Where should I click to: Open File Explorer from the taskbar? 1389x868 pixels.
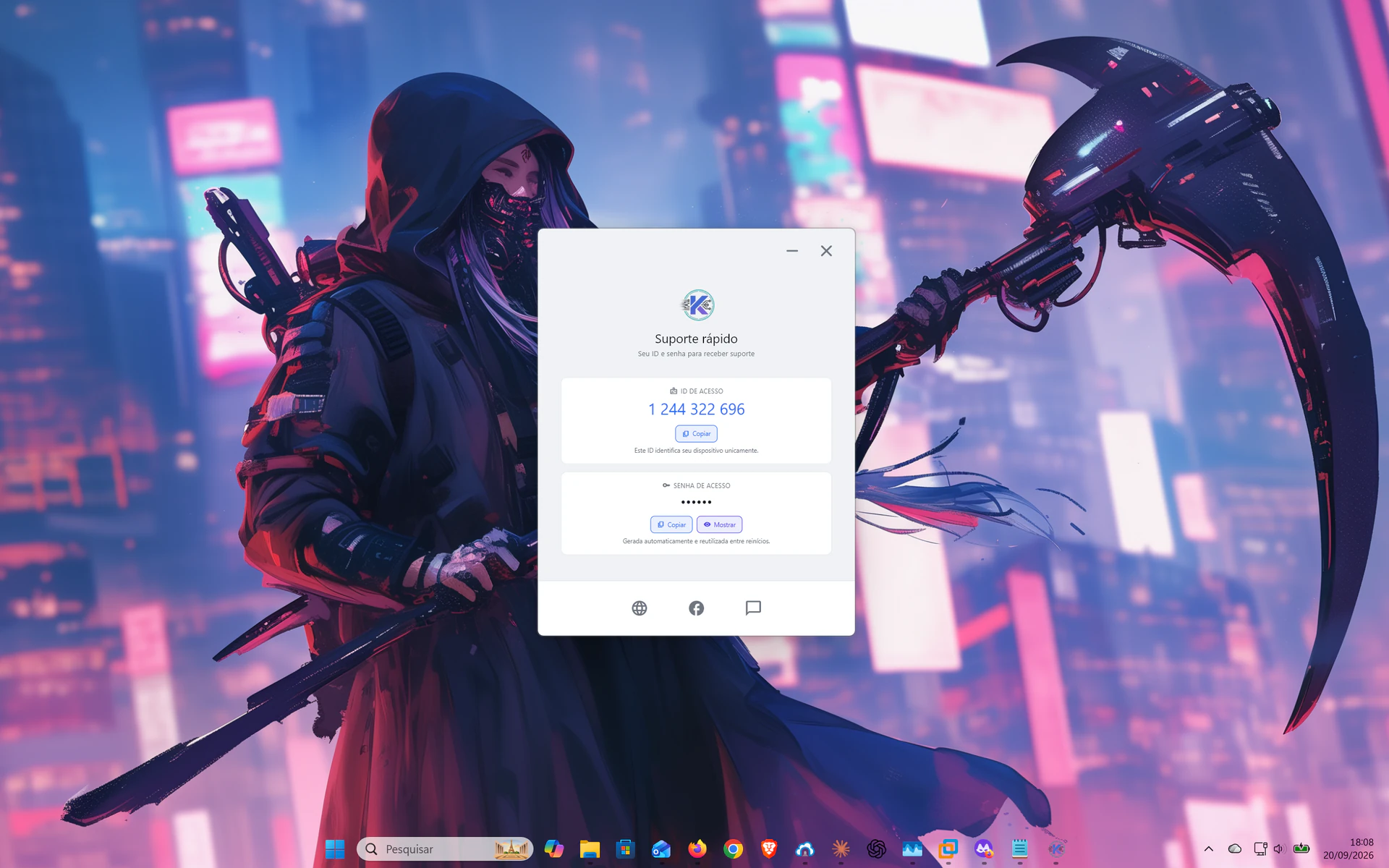tap(590, 848)
